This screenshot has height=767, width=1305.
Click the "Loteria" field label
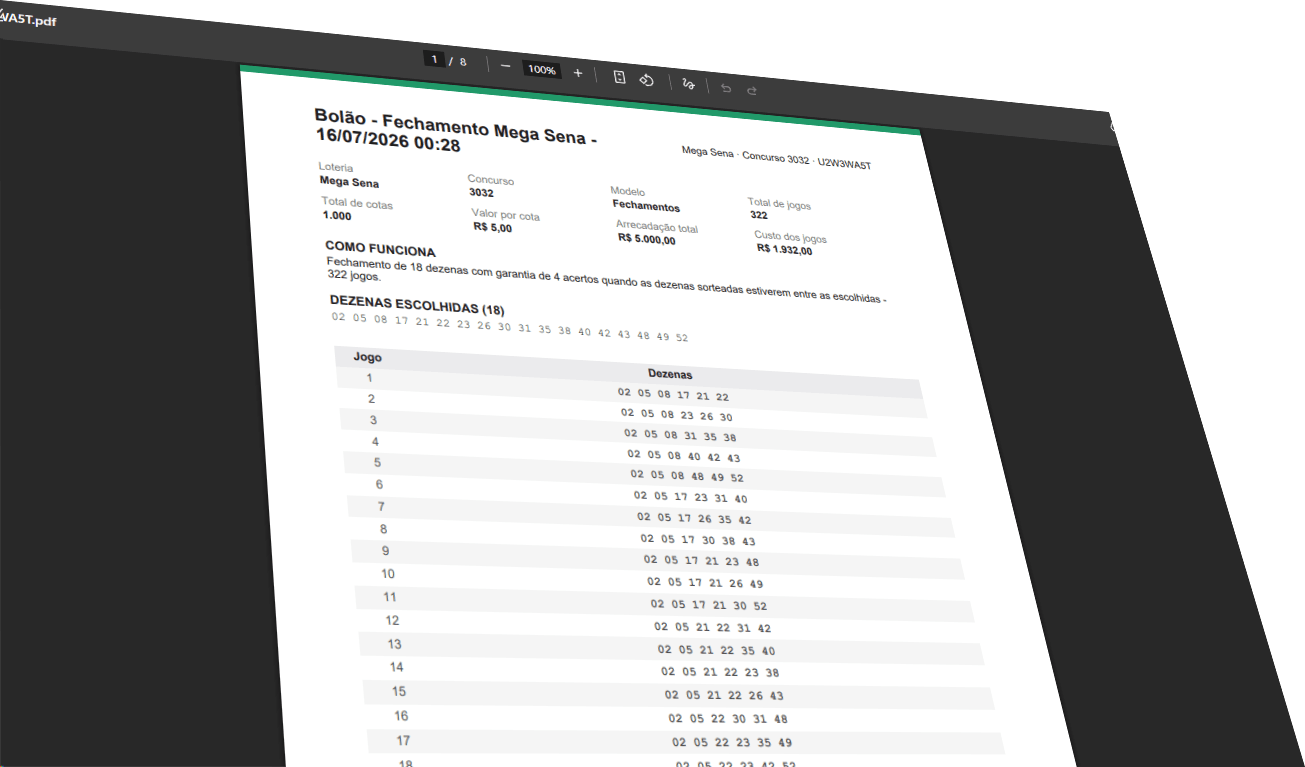[336, 167]
